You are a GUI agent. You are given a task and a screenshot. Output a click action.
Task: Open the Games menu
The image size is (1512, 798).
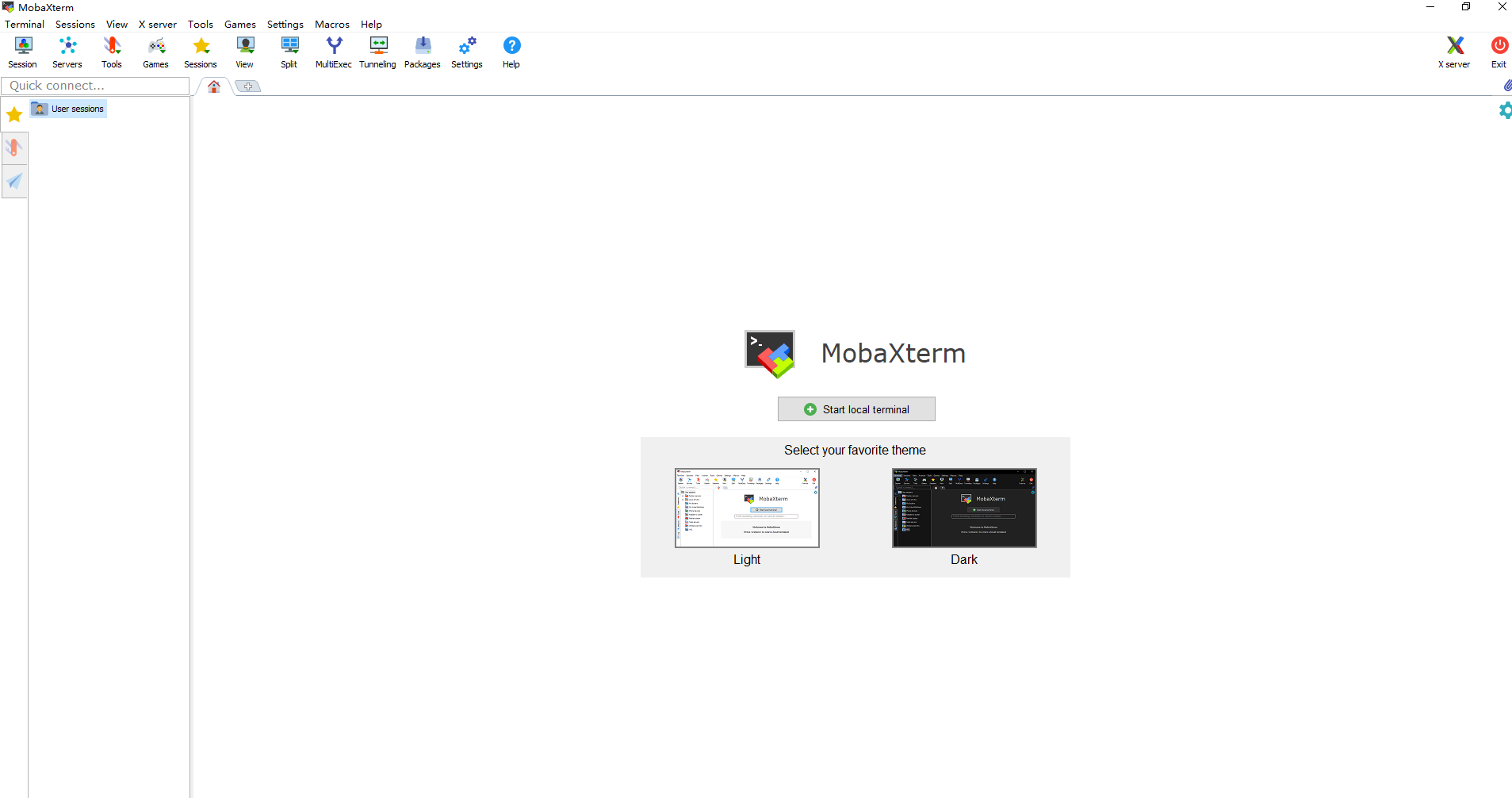(240, 25)
